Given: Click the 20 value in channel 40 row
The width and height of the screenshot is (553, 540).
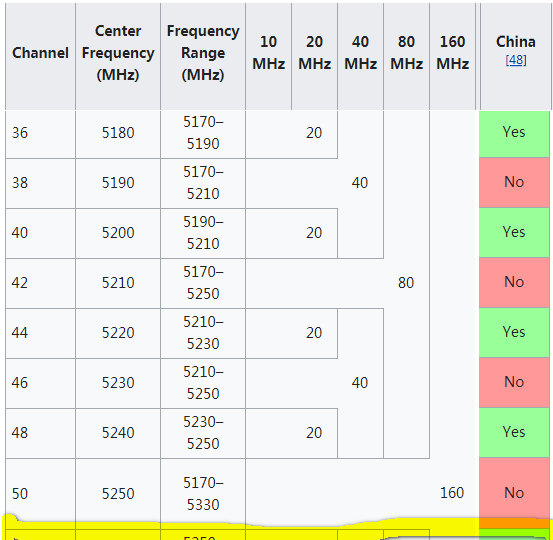Looking at the screenshot, I should click(314, 233).
